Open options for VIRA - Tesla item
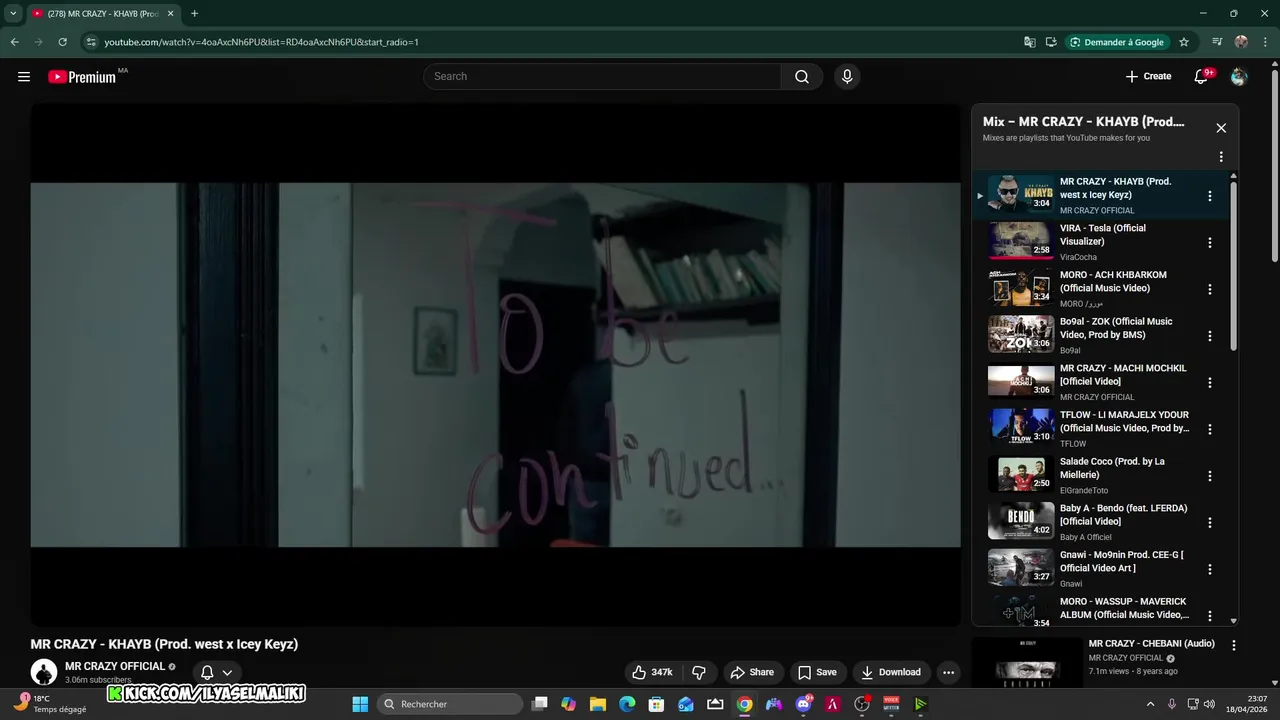 1210,243
